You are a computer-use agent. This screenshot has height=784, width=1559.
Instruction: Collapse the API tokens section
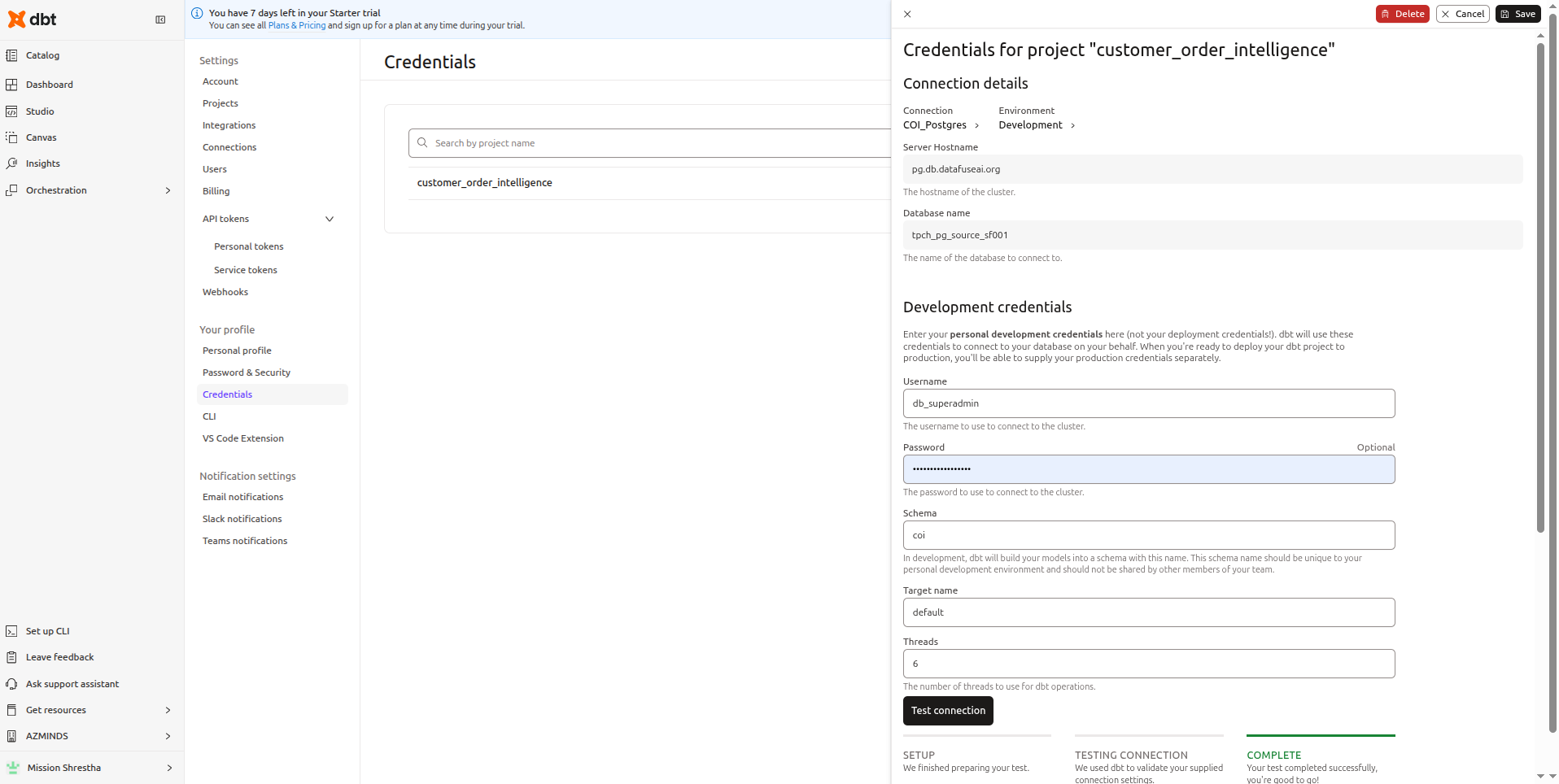[330, 219]
